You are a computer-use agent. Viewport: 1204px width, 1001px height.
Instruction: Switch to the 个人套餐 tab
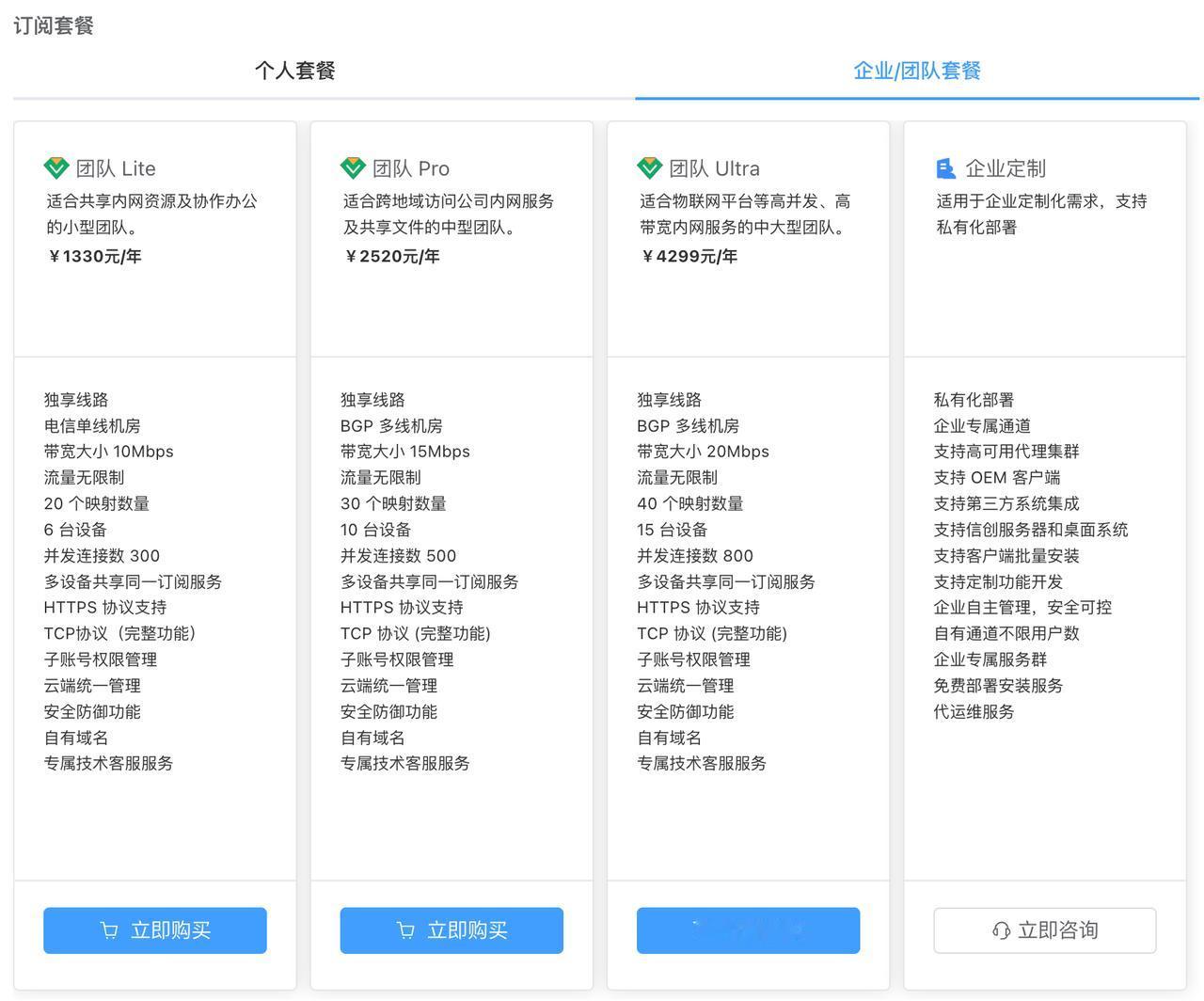pos(296,70)
